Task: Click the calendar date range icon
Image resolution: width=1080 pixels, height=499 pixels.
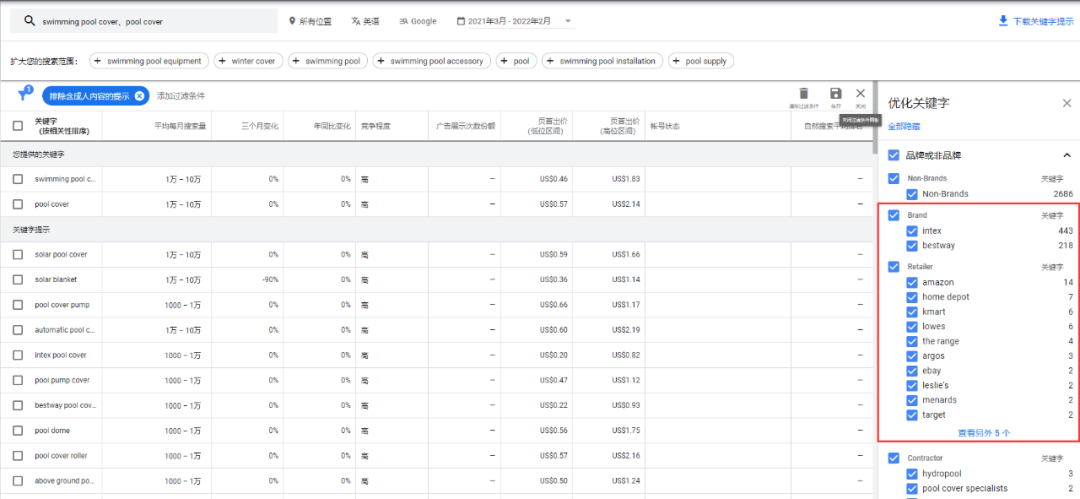Action: (461, 21)
